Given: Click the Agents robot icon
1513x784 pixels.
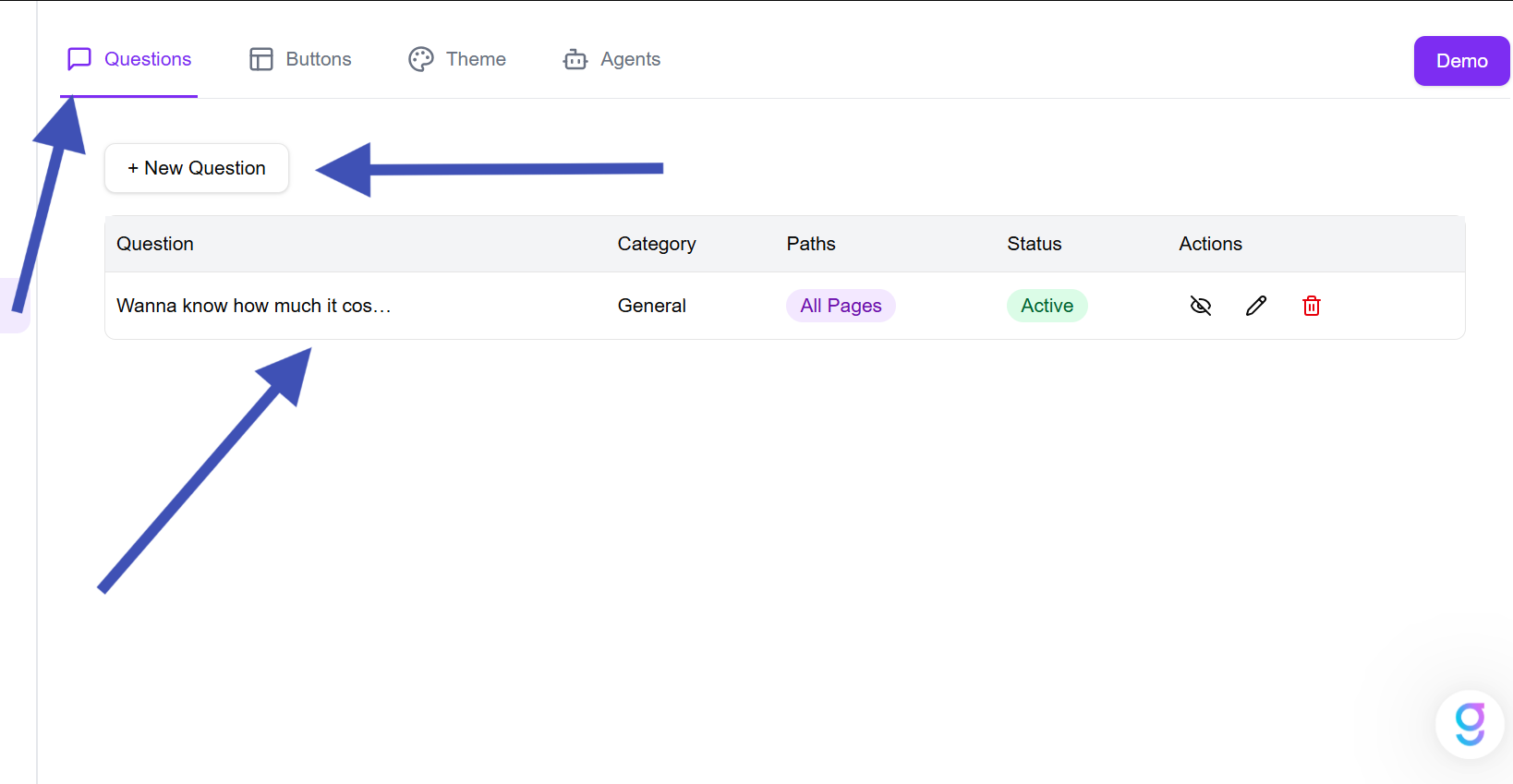Looking at the screenshot, I should coord(575,59).
